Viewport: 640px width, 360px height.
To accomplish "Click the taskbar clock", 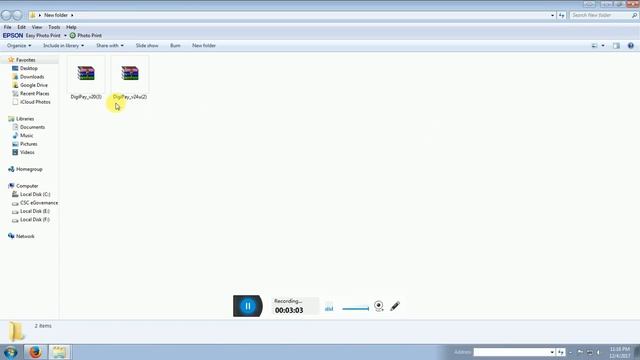I will click(x=620, y=353).
